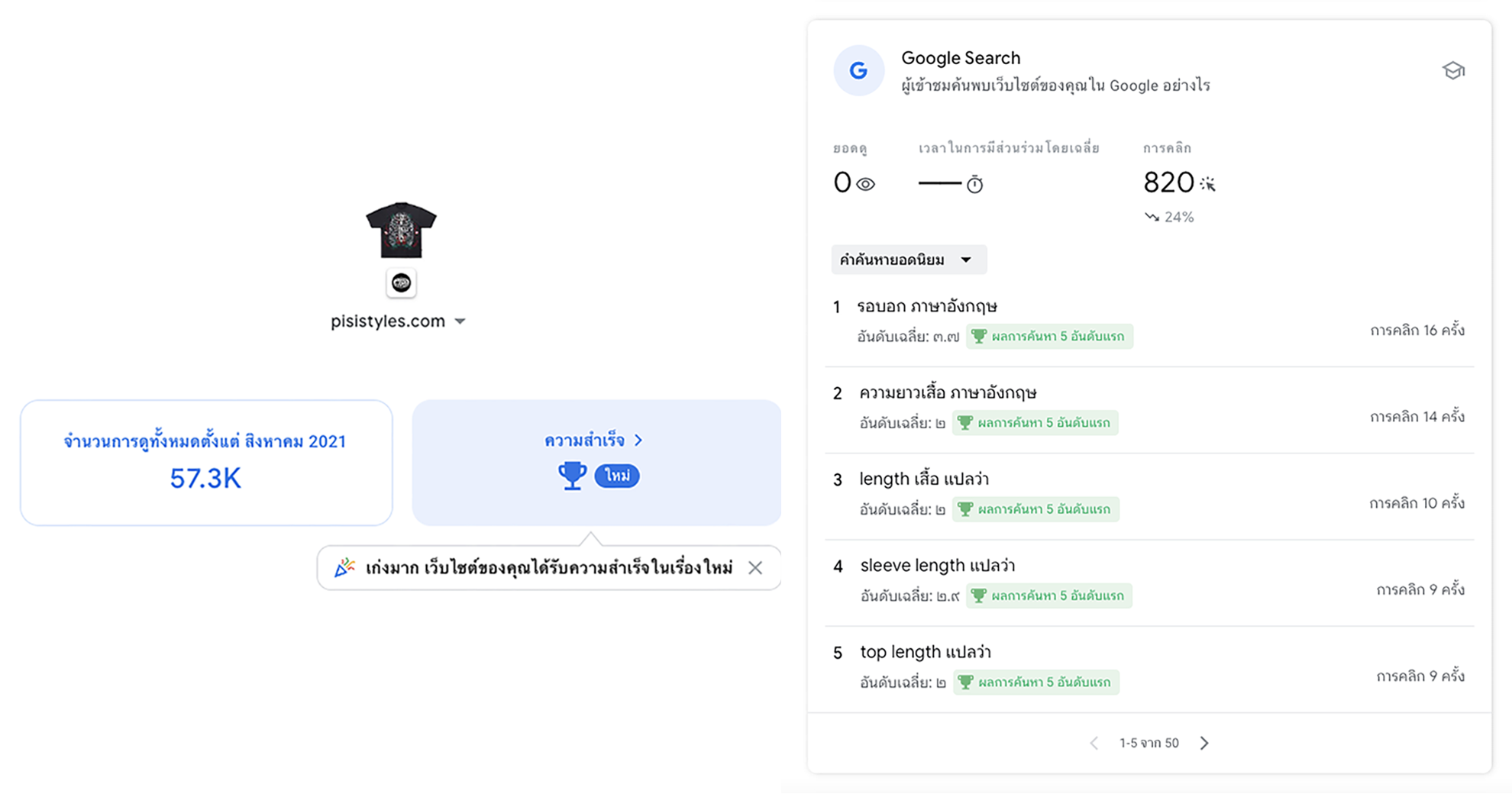Click the ใหม่ new badge

pyautogui.click(x=617, y=476)
